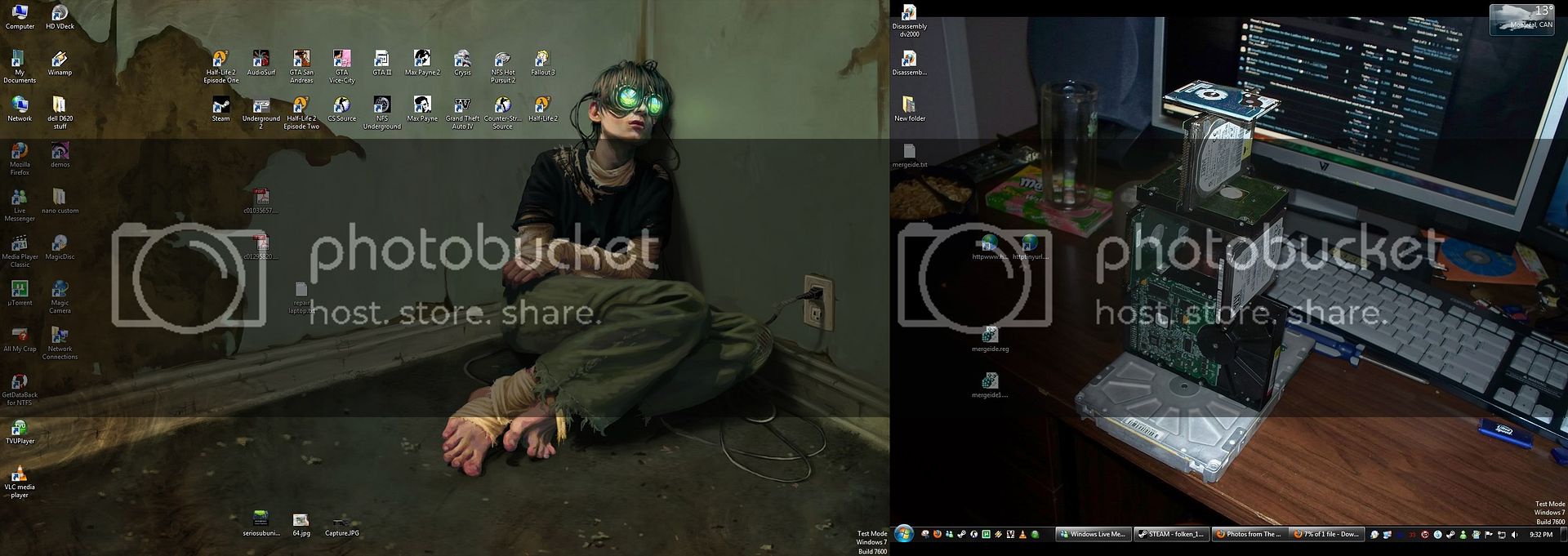The width and height of the screenshot is (1568, 556).
Task: Launch Max Payne 2 shortcut
Action: pos(422,63)
